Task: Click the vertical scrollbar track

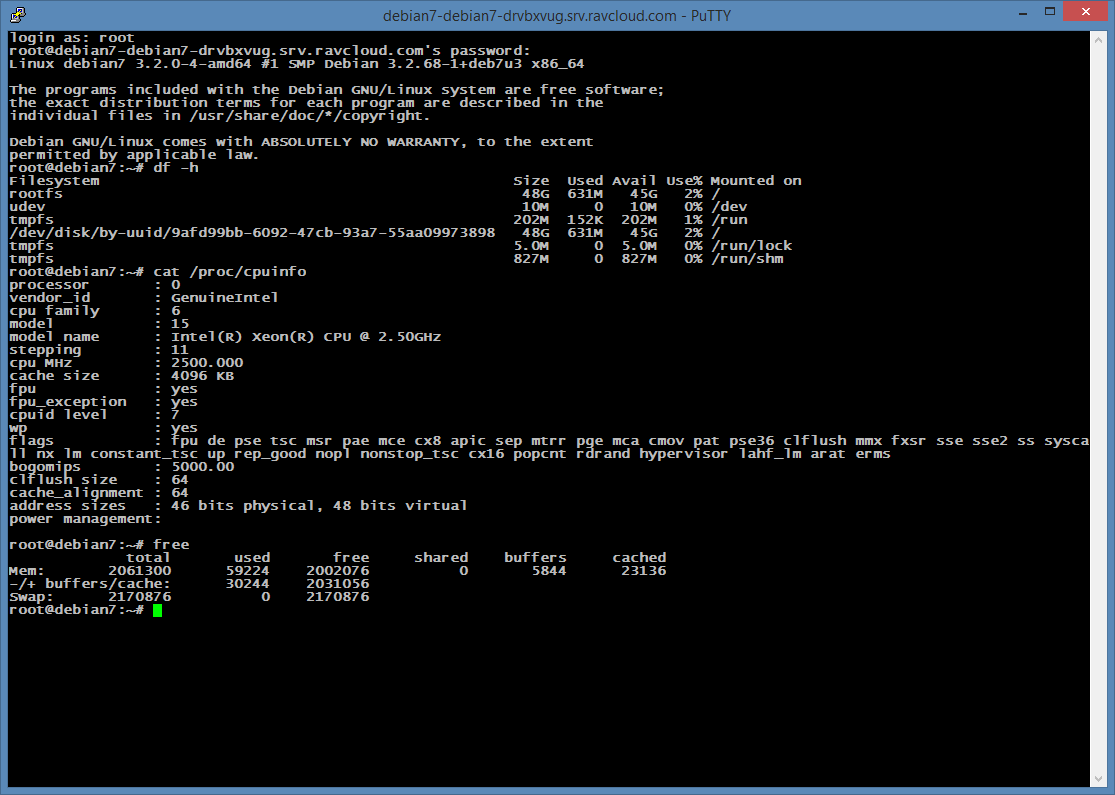Action: (x=1098, y=400)
